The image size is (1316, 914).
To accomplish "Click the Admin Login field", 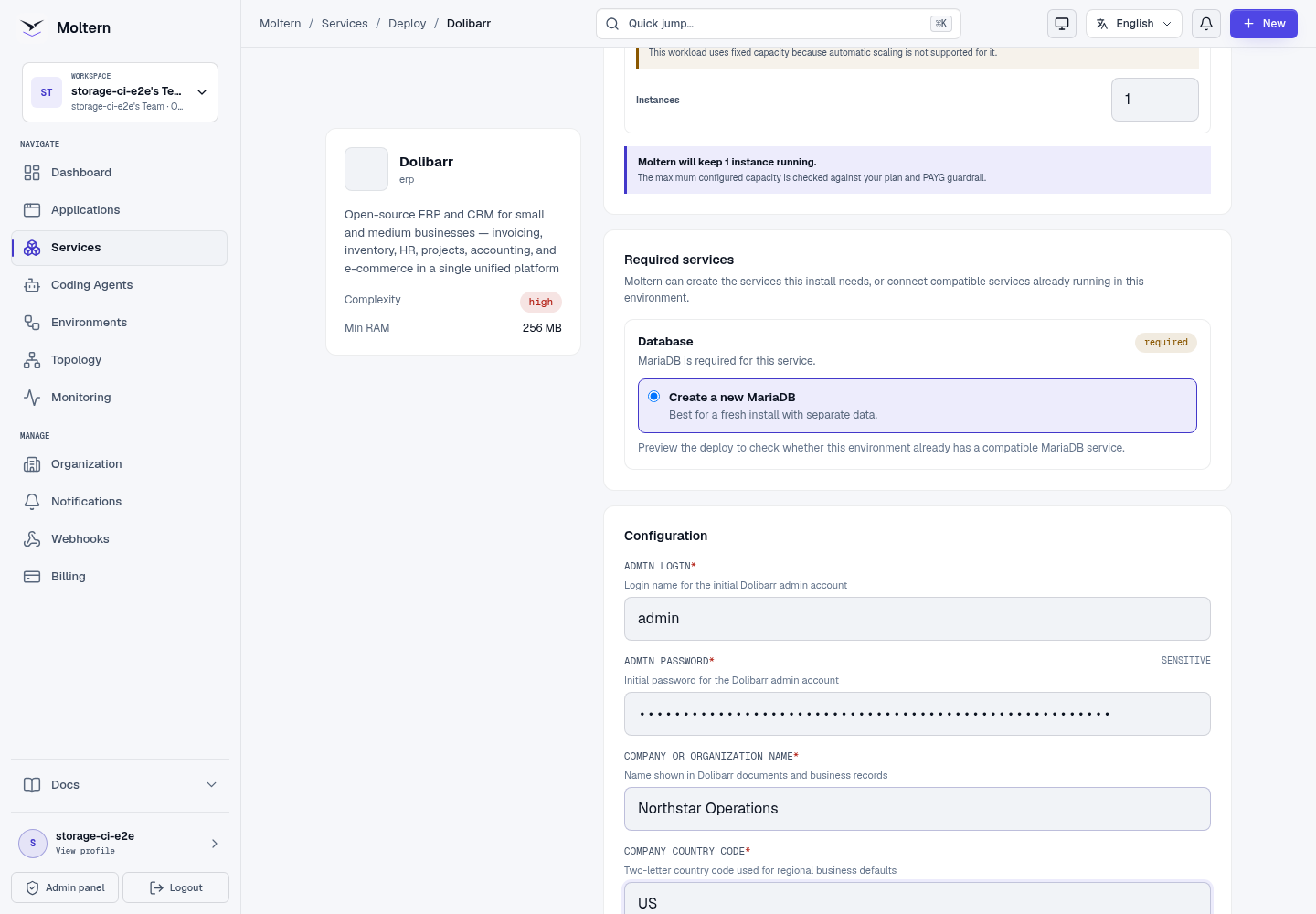I will 918,619.
